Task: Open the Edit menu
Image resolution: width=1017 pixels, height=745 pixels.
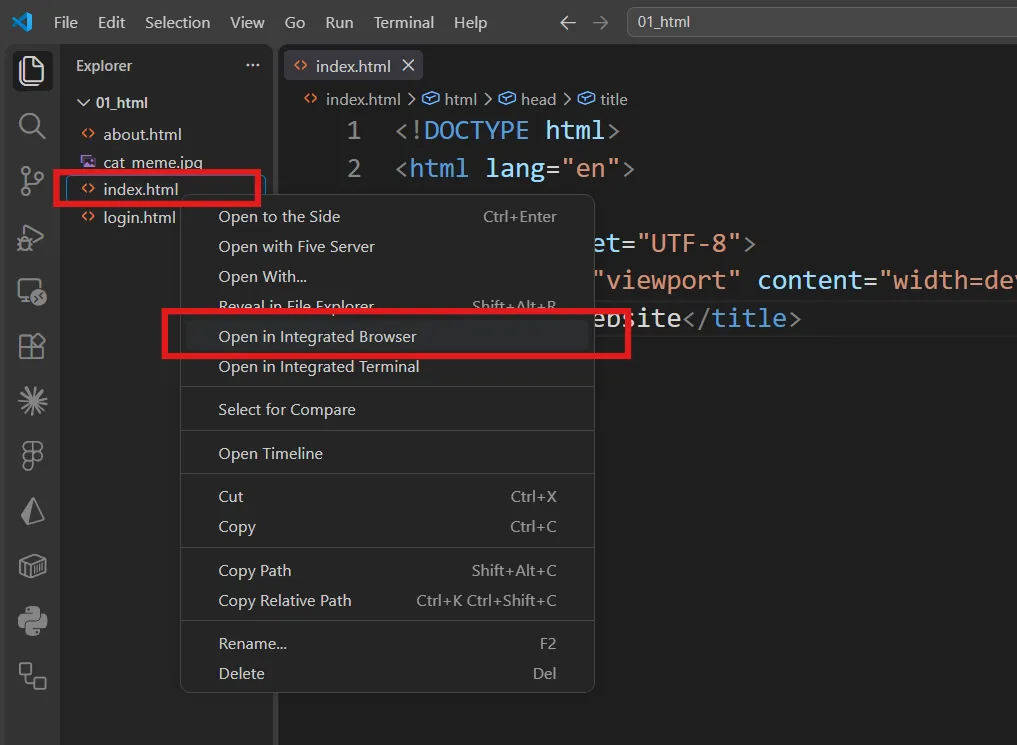Action: (x=112, y=23)
